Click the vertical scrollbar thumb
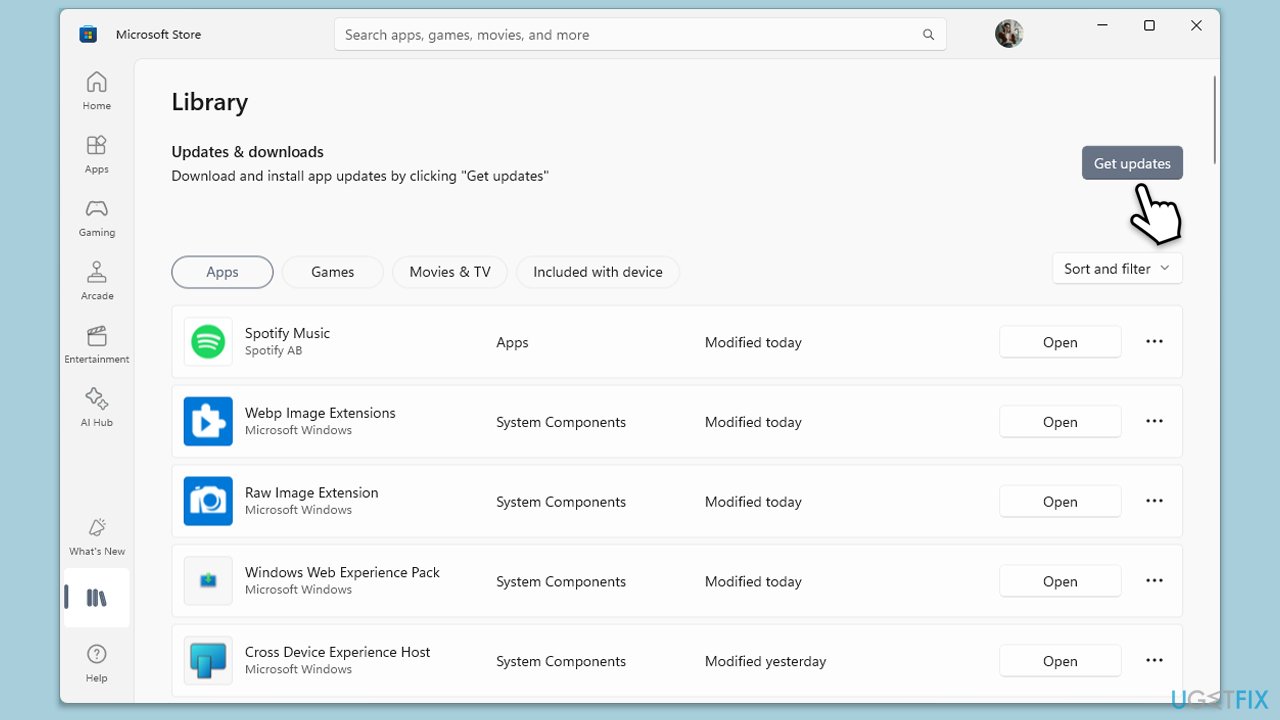Screen dimensions: 1280x720 point(1216,120)
